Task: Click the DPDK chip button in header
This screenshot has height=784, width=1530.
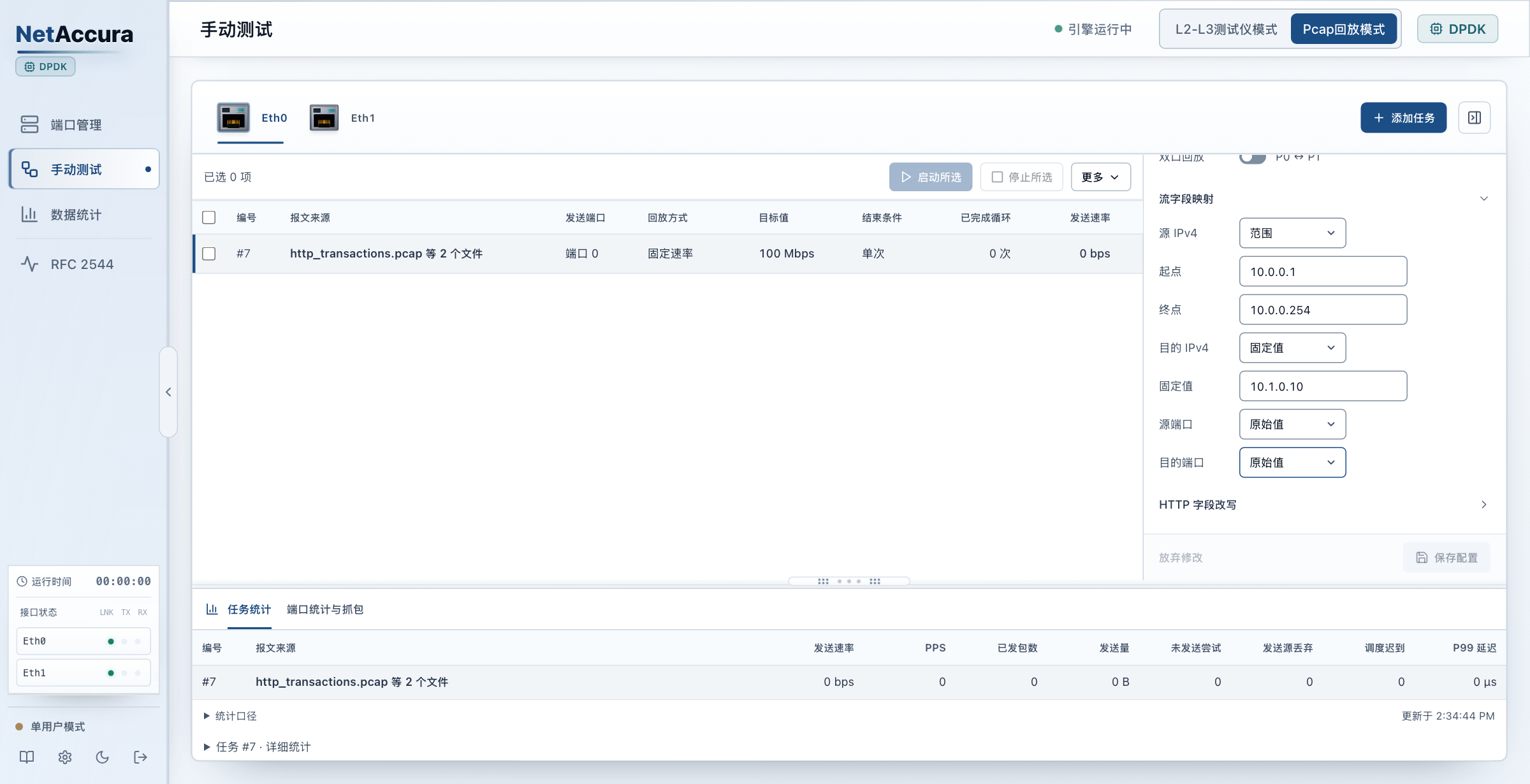Action: [1457, 29]
